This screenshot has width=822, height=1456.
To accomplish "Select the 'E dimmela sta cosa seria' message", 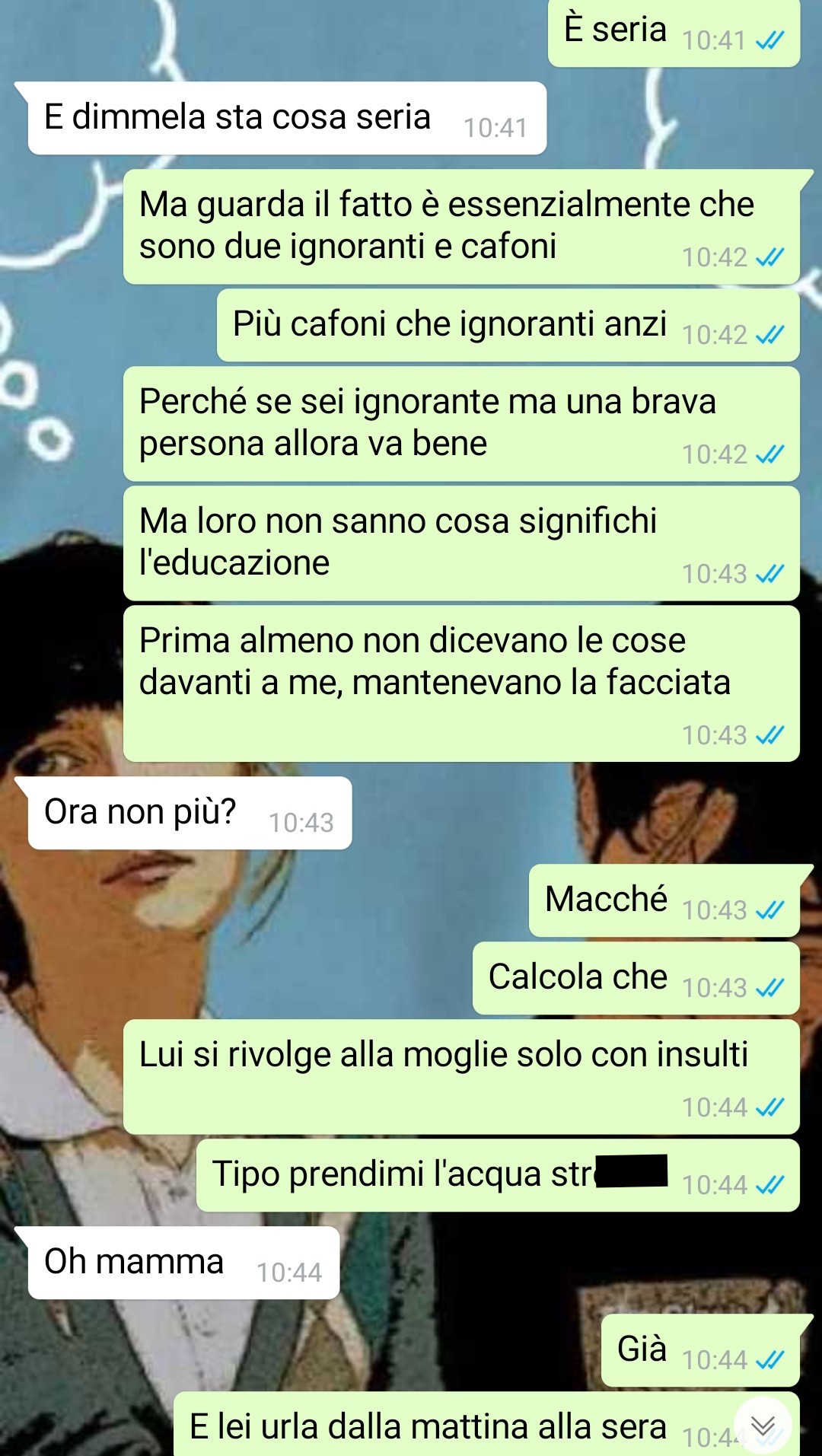I will pyautogui.click(x=287, y=118).
